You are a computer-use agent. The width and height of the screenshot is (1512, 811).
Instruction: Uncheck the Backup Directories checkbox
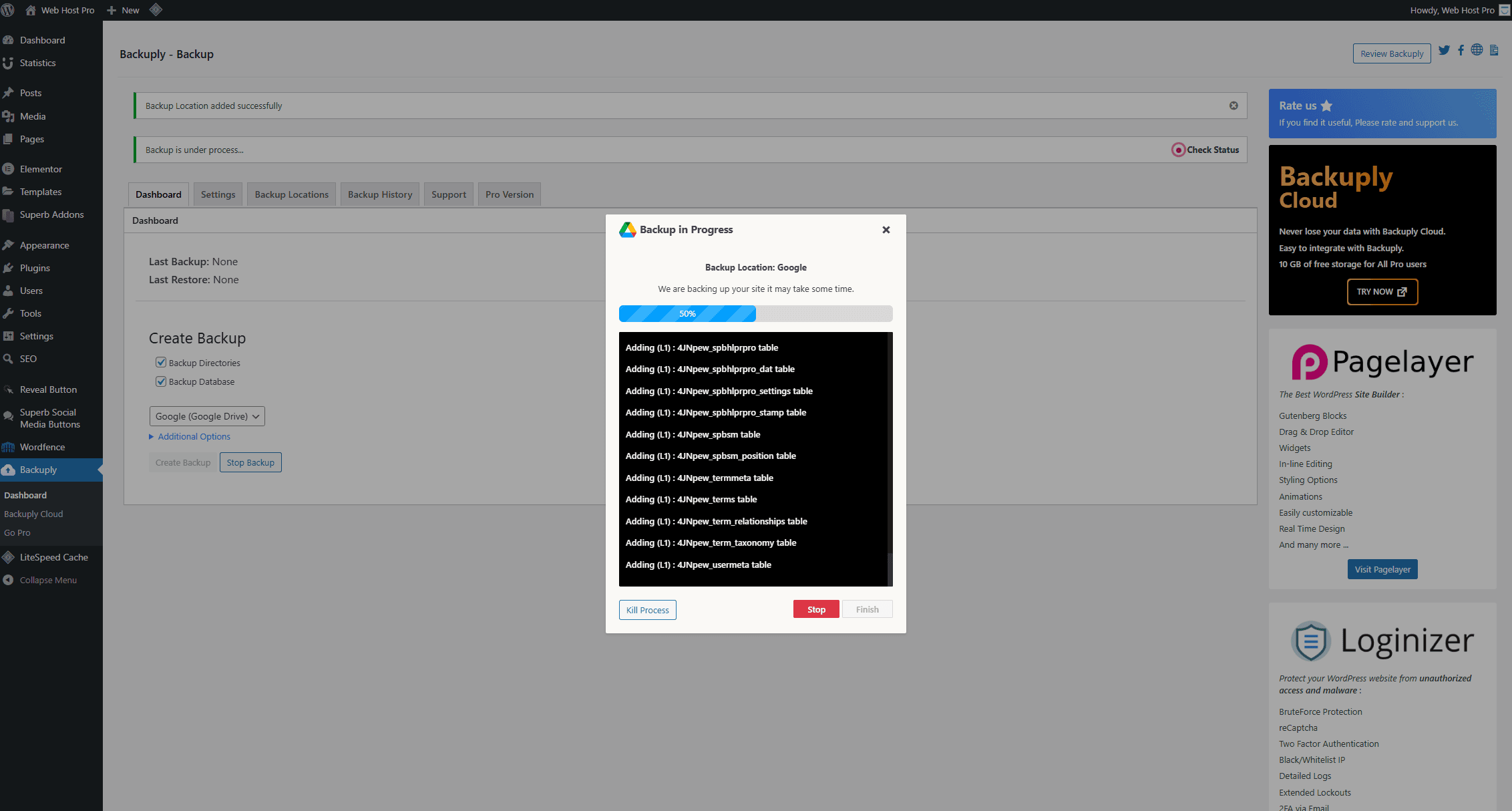point(161,362)
